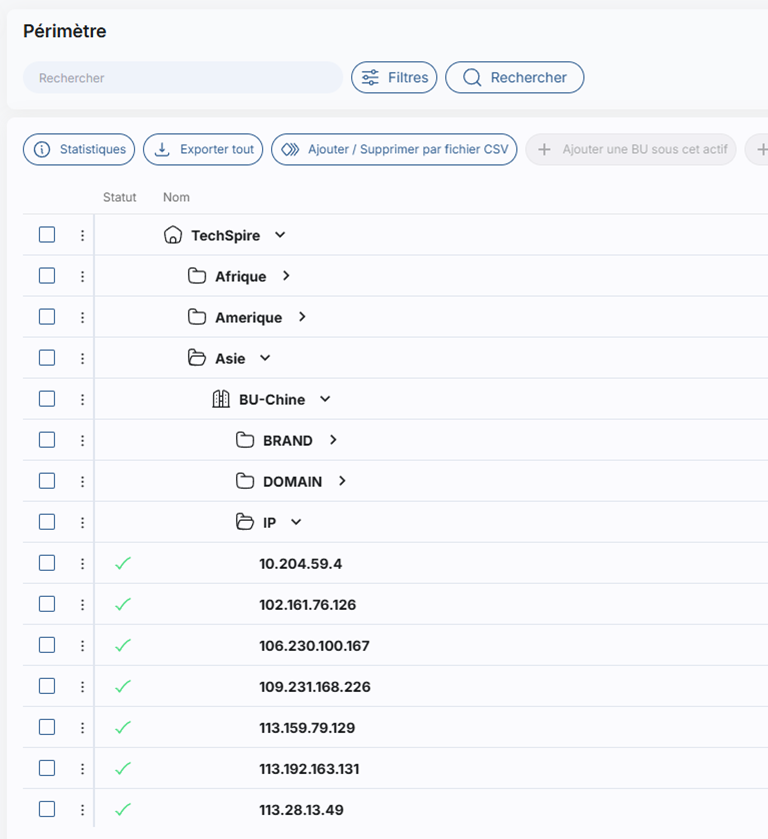Screen dimensions: 768x839
Task: Collapse the IP folder with its chevron
Action: 295,522
